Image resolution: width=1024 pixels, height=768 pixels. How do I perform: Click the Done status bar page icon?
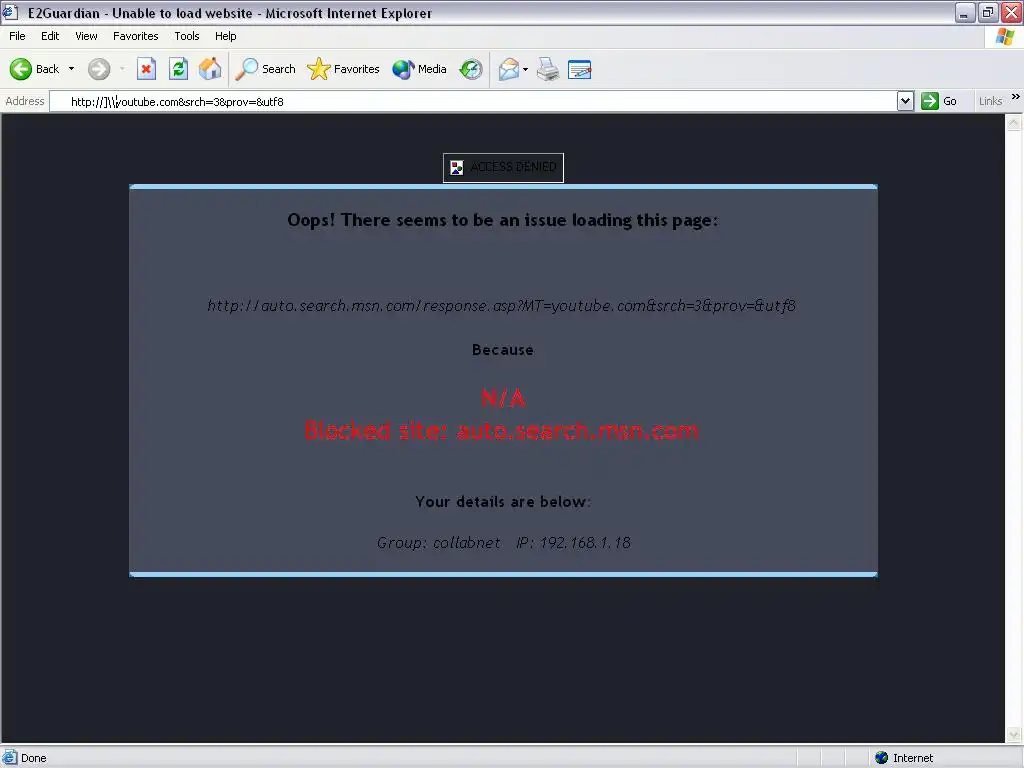[10, 758]
